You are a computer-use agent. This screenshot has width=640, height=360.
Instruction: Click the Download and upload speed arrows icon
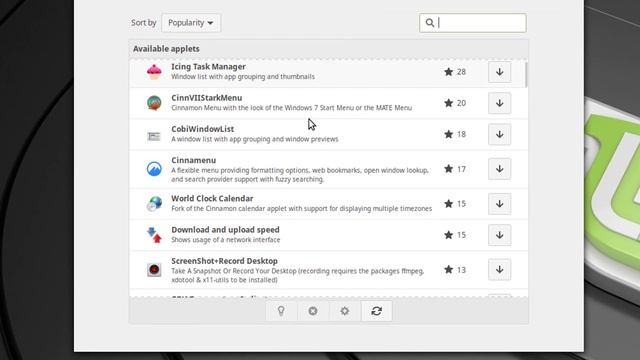[154, 235]
